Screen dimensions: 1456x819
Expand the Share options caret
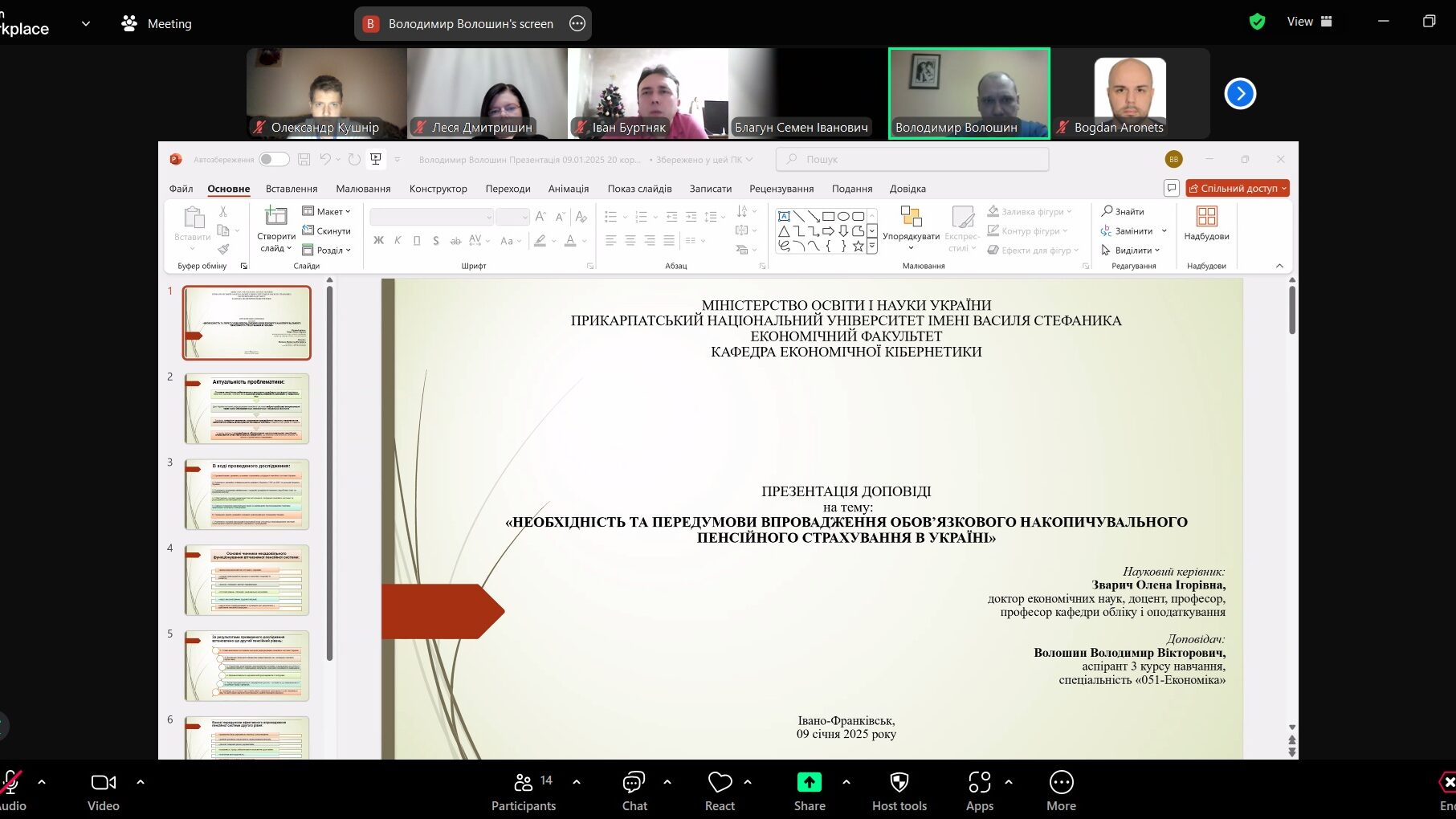click(x=846, y=781)
